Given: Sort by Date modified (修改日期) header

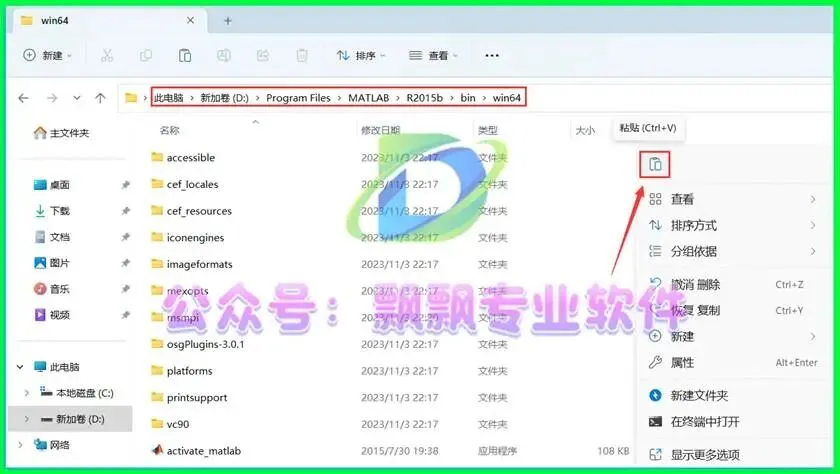Looking at the screenshot, I should coord(380,130).
